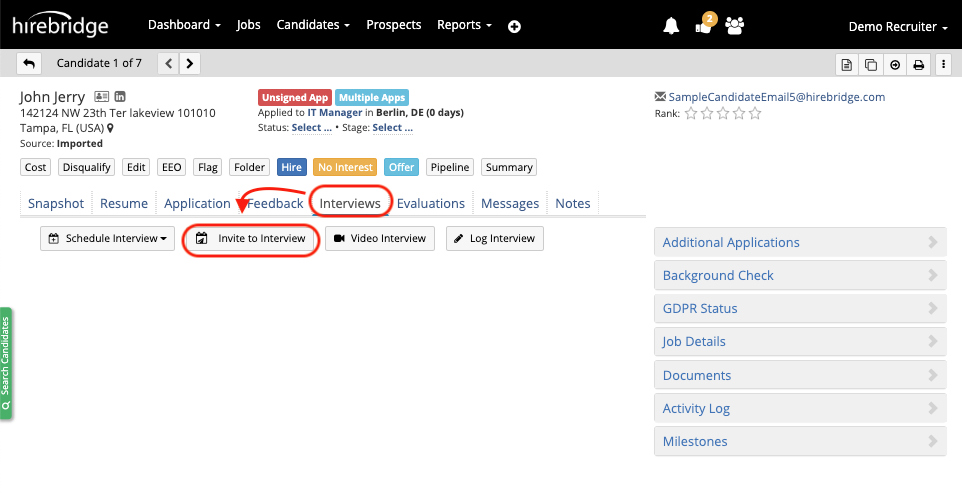Screen dimensions: 962x493
Task: Open the notifications bell
Action: point(671,26)
